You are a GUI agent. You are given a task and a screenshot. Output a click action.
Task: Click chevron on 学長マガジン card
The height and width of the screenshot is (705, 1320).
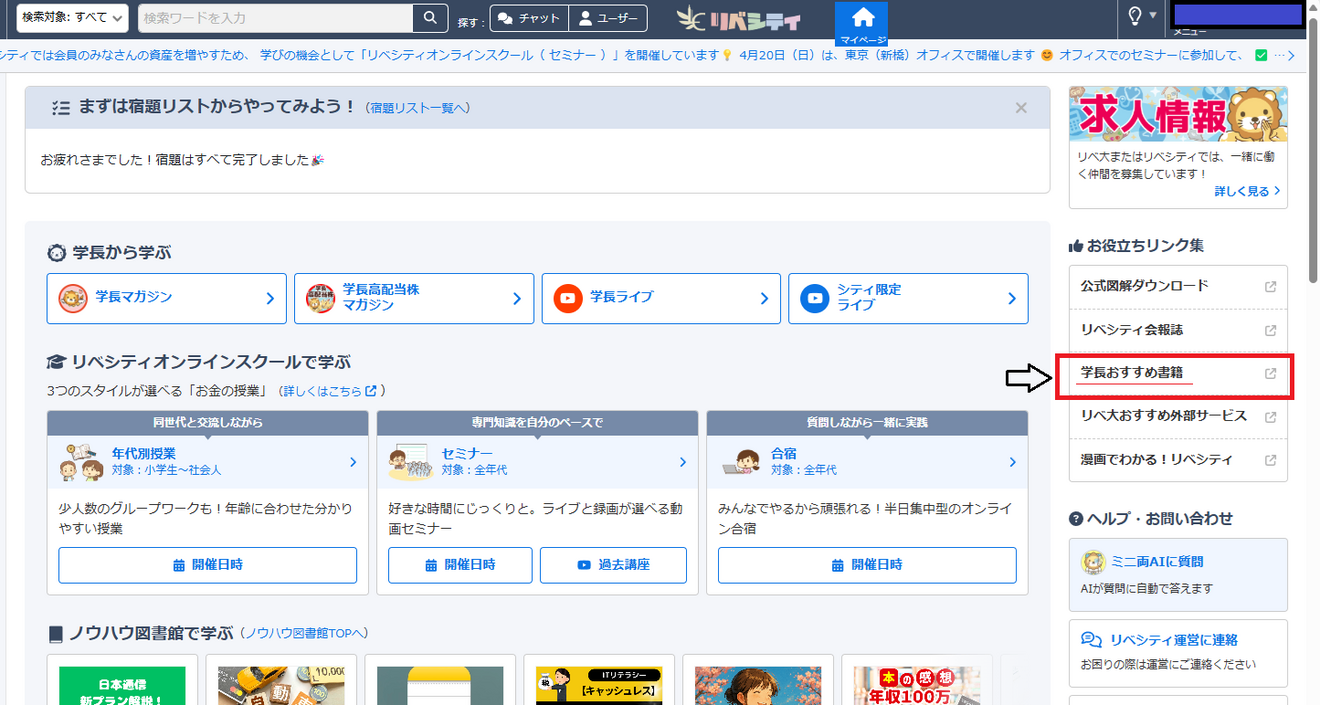pyautogui.click(x=270, y=298)
